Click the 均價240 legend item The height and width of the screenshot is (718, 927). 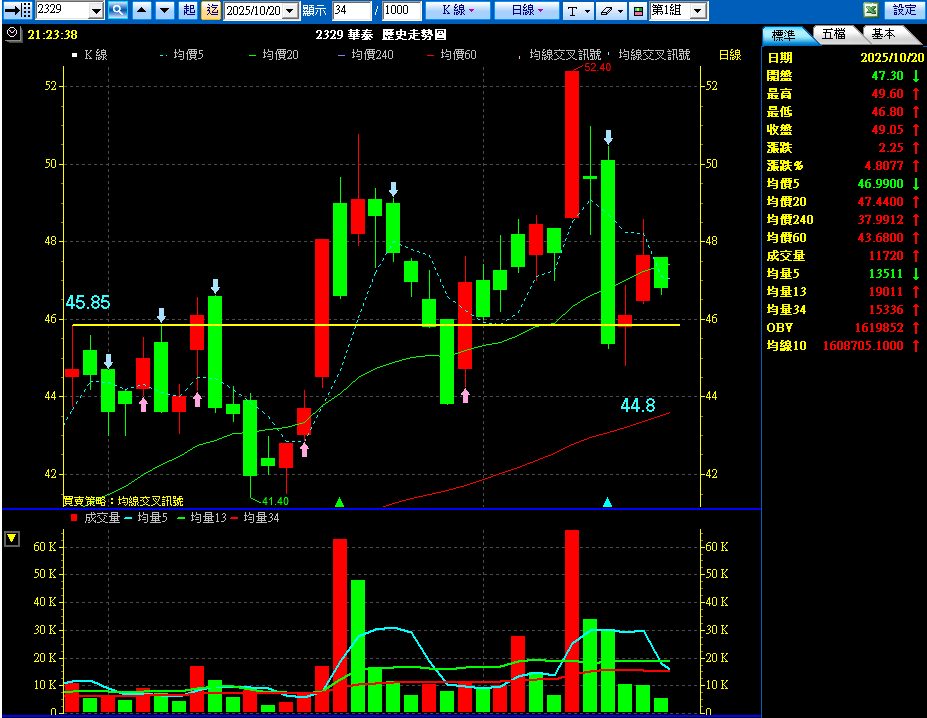(366, 55)
